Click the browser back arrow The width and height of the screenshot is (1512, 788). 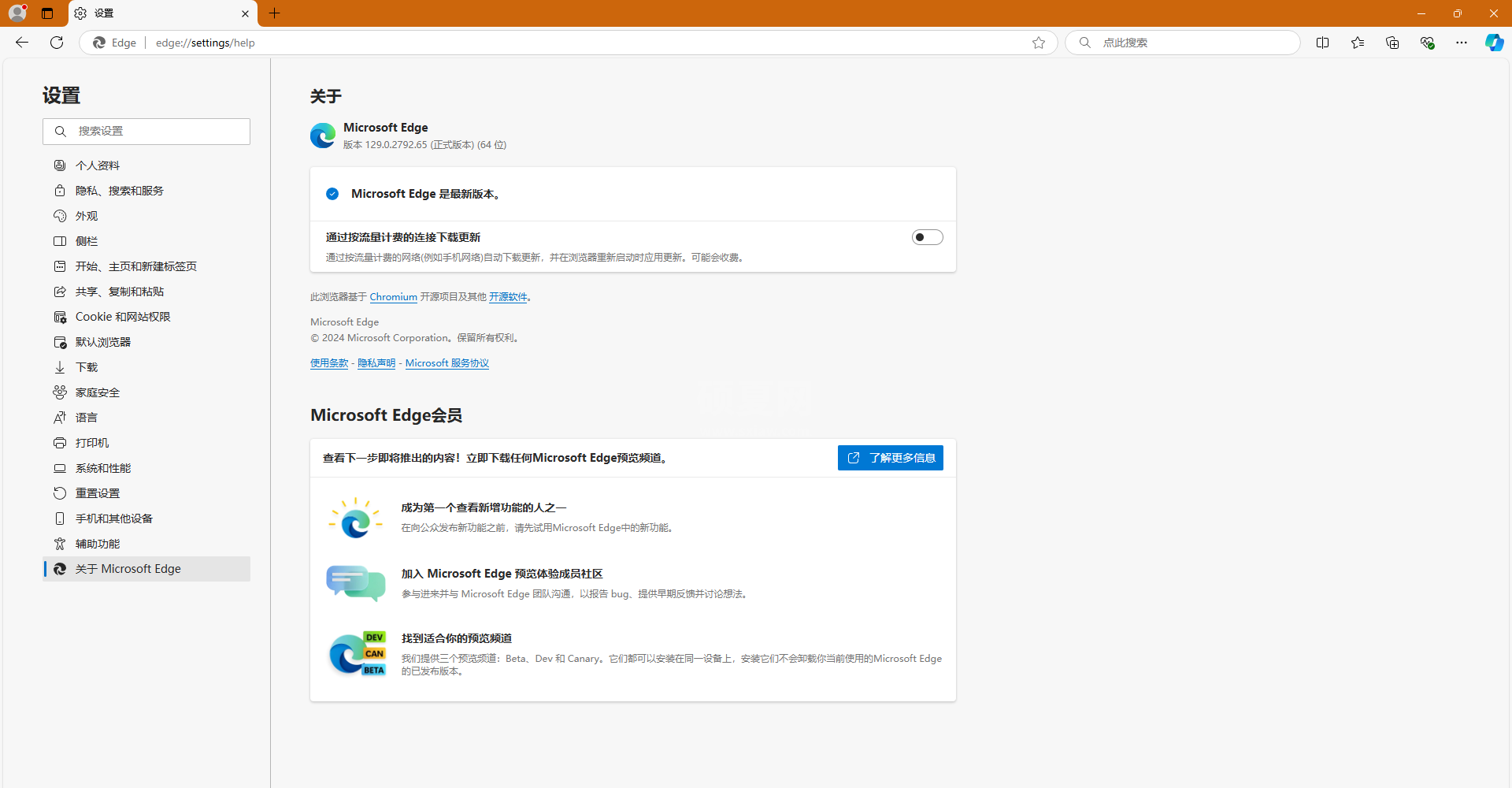tap(22, 43)
